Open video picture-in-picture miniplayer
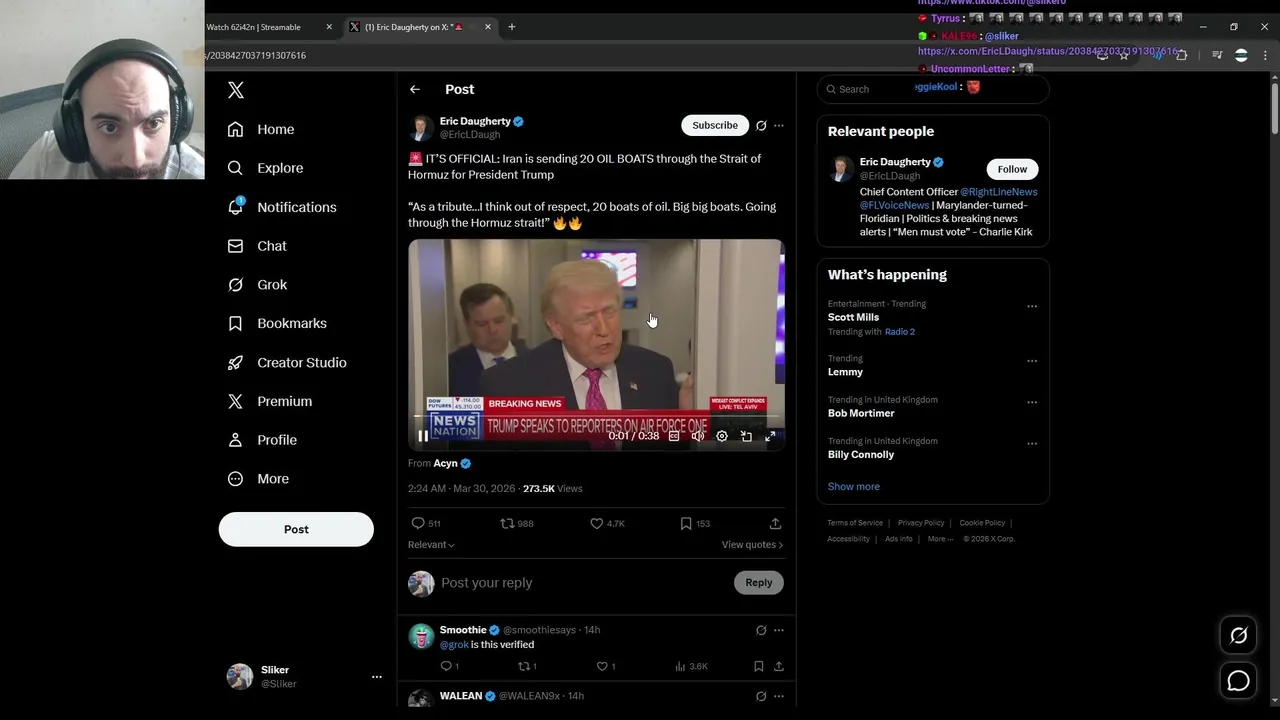The height and width of the screenshot is (720, 1280). [x=746, y=436]
